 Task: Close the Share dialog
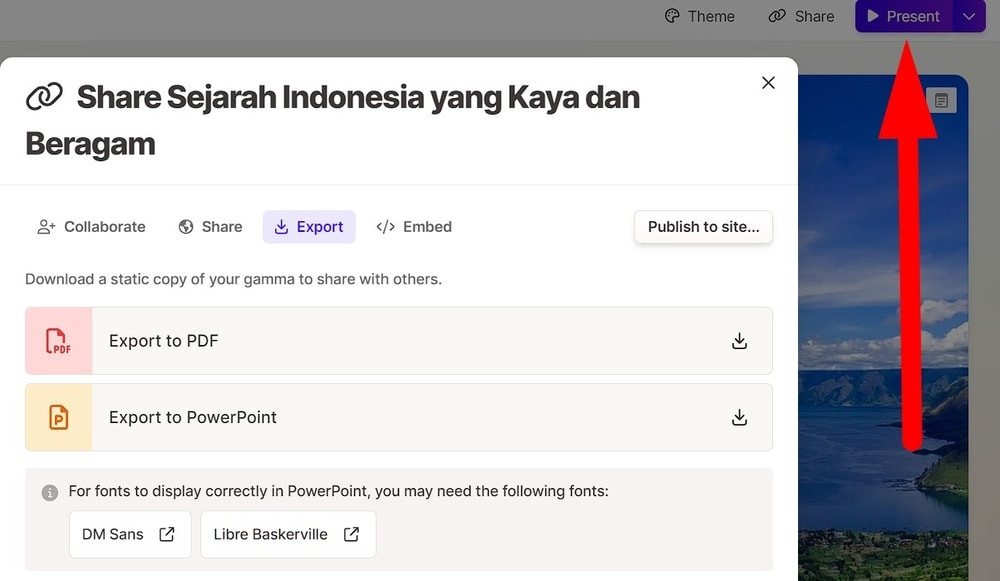[x=768, y=83]
